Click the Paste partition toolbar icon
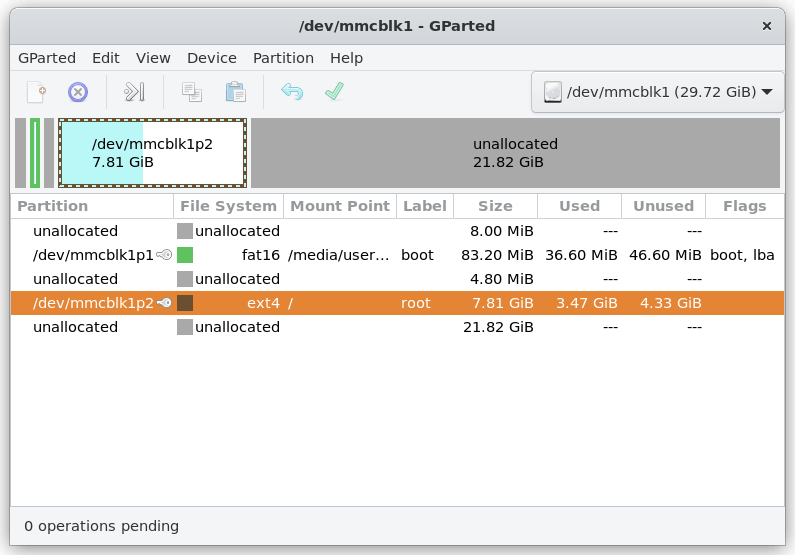 [x=236, y=93]
